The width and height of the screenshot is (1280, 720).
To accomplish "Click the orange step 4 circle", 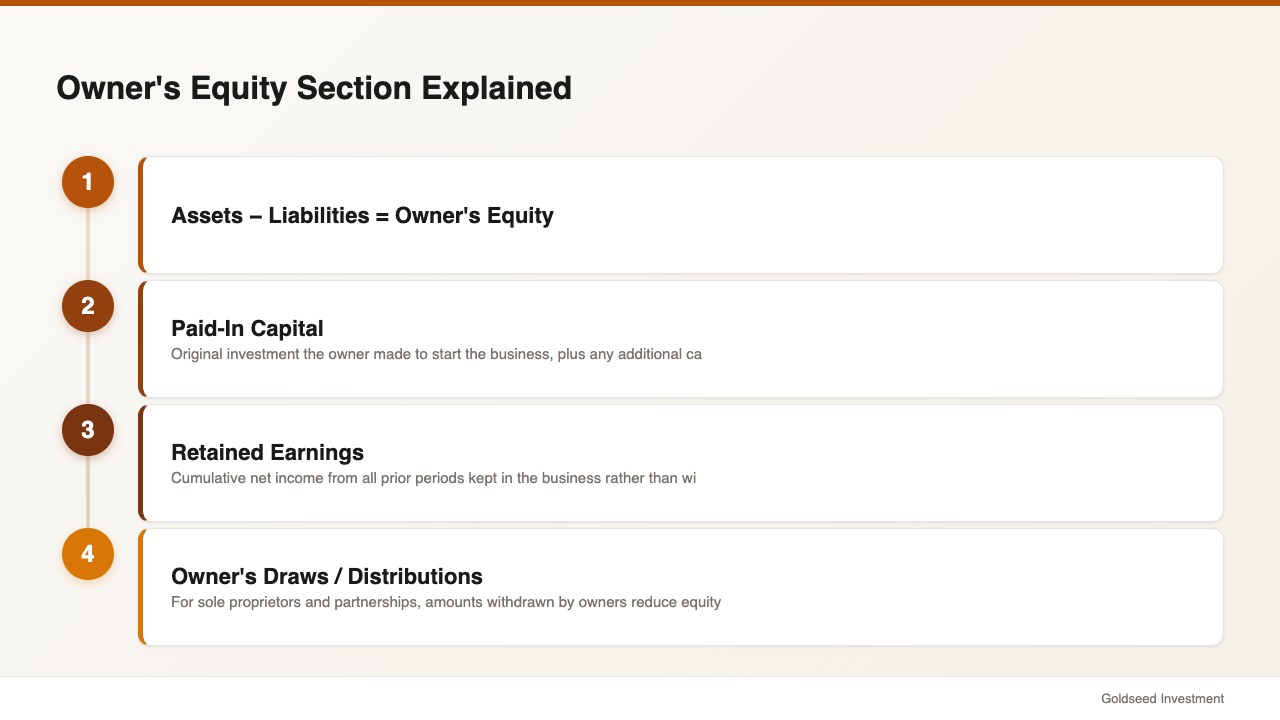I will tap(88, 554).
